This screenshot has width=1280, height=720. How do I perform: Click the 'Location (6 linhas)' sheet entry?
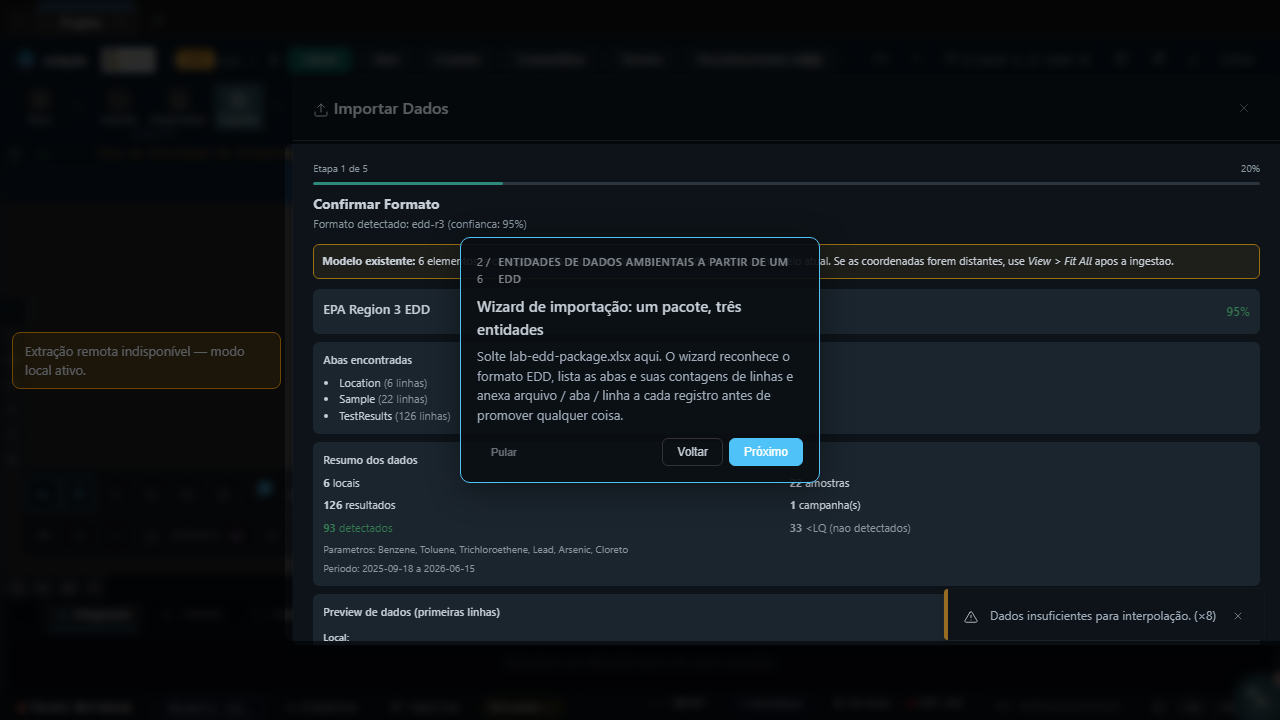(383, 383)
